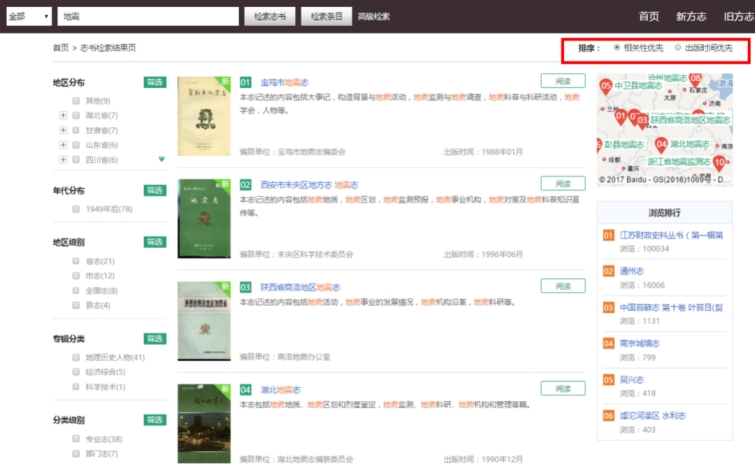The image size is (755, 466).
Task: Click the orange 01 rank badge in 浏览排行
Action: coord(608,235)
